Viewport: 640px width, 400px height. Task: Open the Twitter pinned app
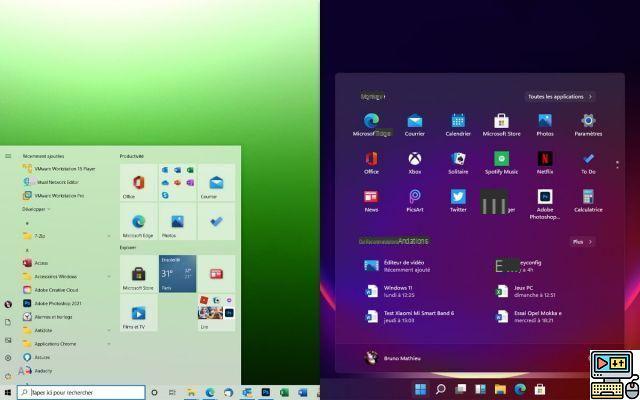coord(458,201)
